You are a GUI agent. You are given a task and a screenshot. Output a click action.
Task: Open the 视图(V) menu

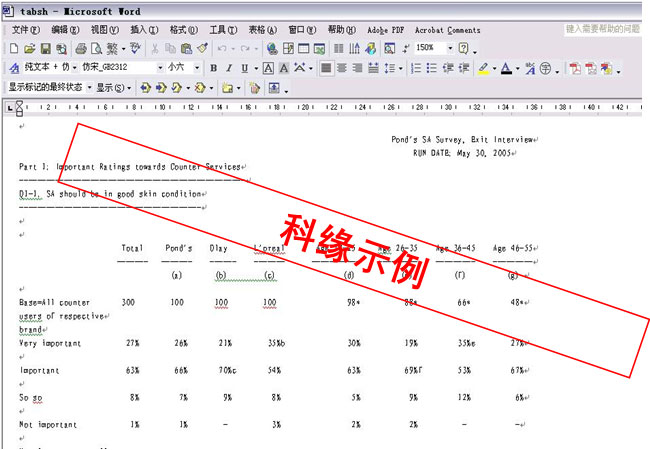tap(105, 30)
